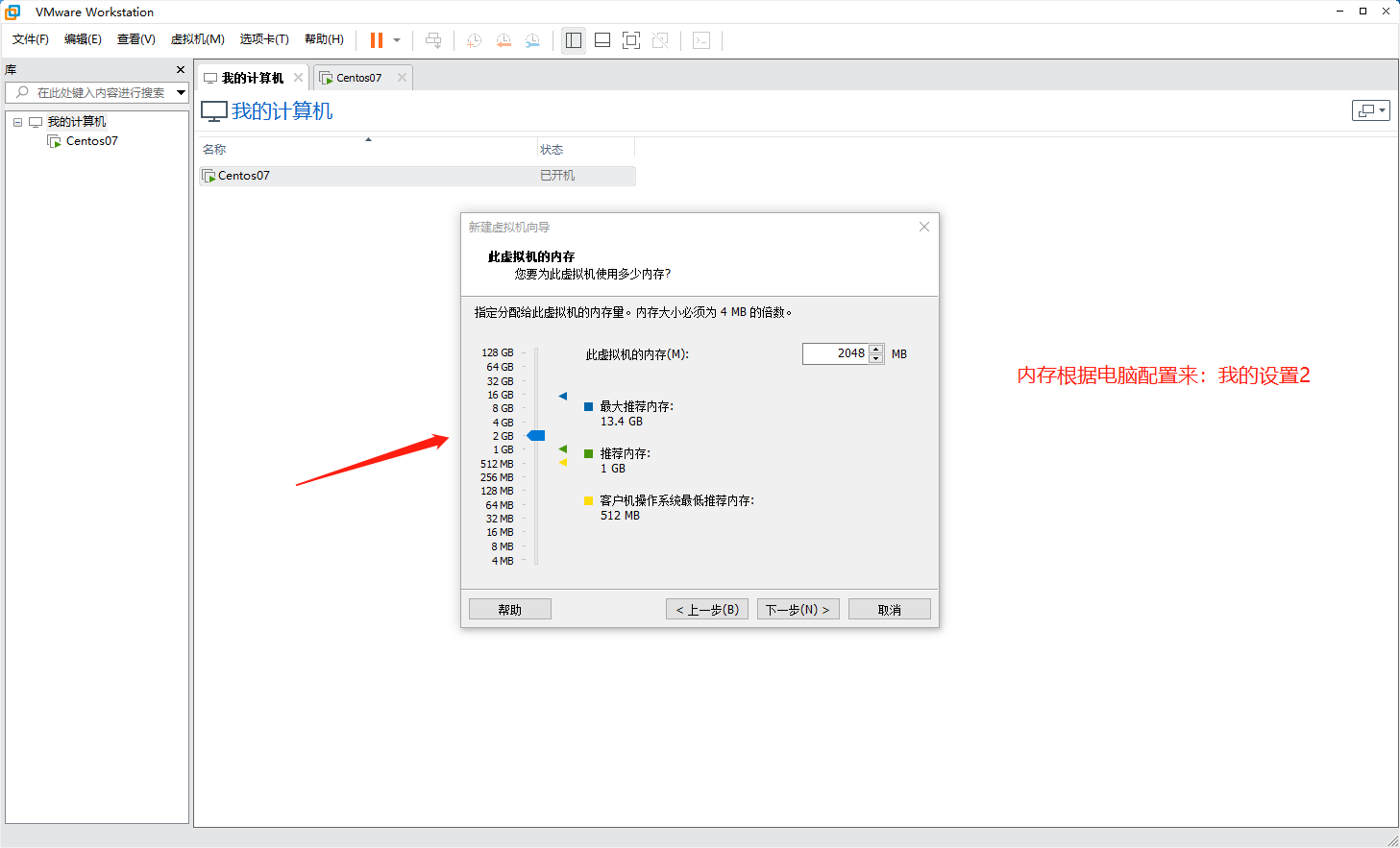This screenshot has height=848, width=1400.
Task: Click the blue legend square for 最大推荐内存
Action: point(589,407)
